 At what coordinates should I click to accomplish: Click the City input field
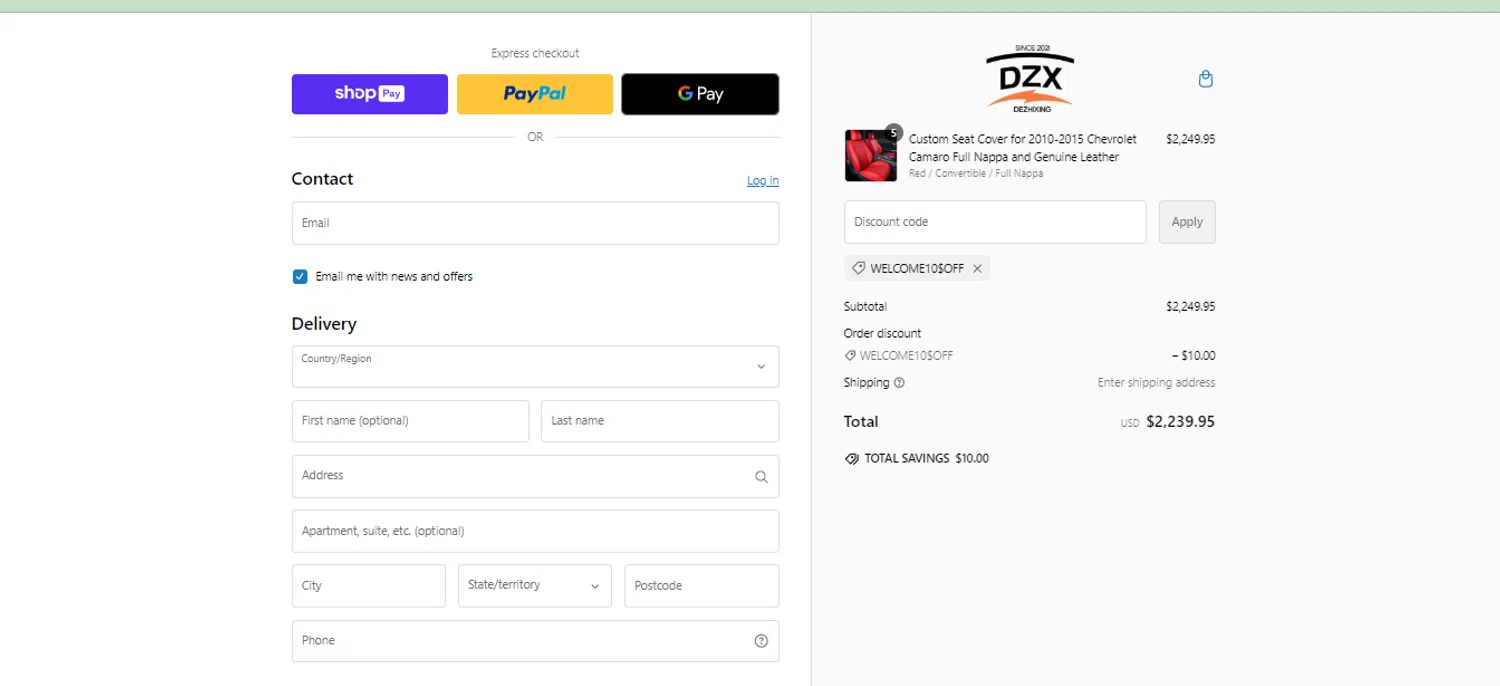(x=368, y=586)
